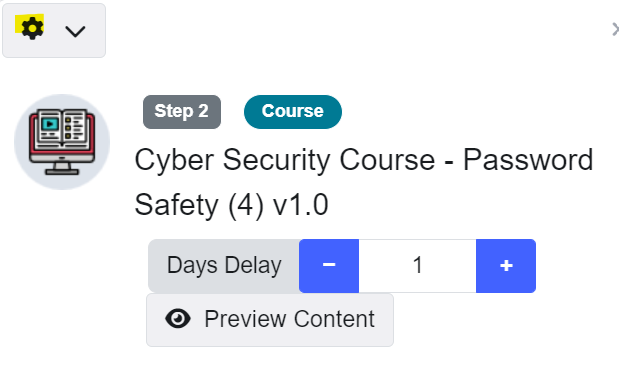Viewport: 619px width, 384px height.
Task: Select the word Password in the title
Action: [528, 160]
